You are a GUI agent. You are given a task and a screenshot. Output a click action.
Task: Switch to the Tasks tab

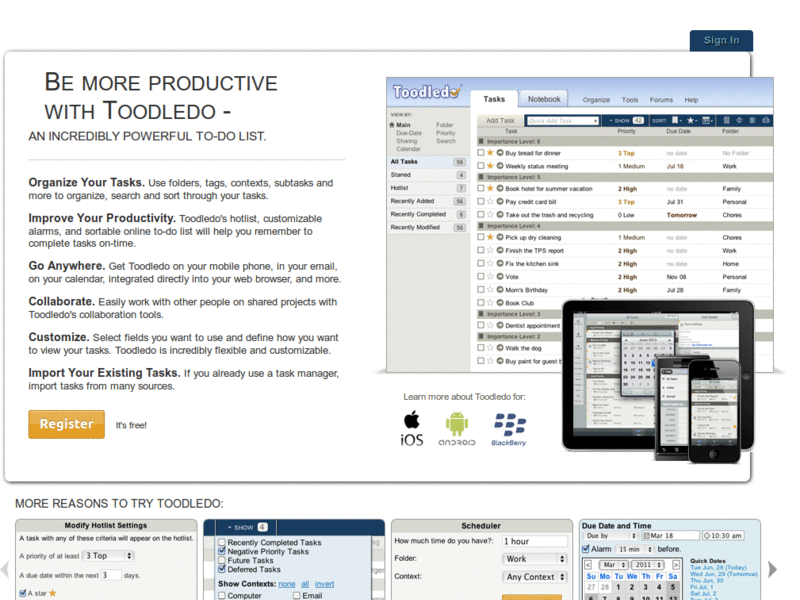point(494,99)
